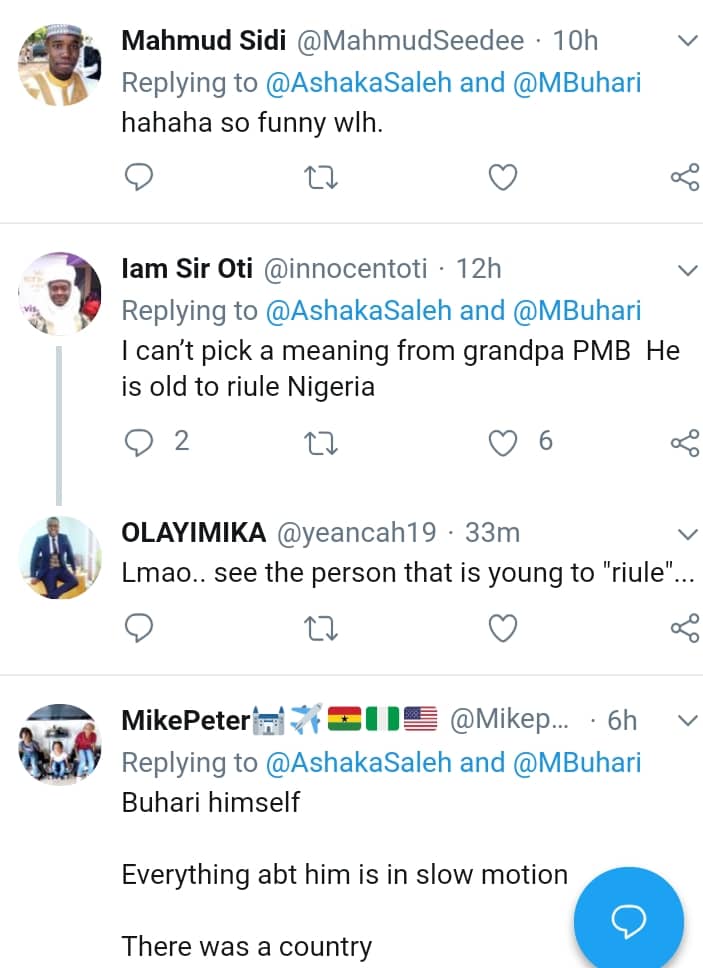The width and height of the screenshot is (703, 968).
Task: Retweet Mahmud Sidi's 'hahaha so funny' tweet
Action: point(320,178)
